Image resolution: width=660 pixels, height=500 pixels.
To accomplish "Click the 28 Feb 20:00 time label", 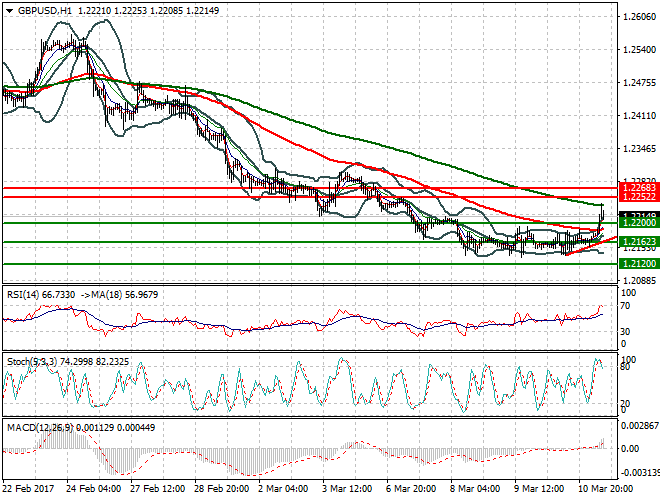I will click(x=221, y=489).
